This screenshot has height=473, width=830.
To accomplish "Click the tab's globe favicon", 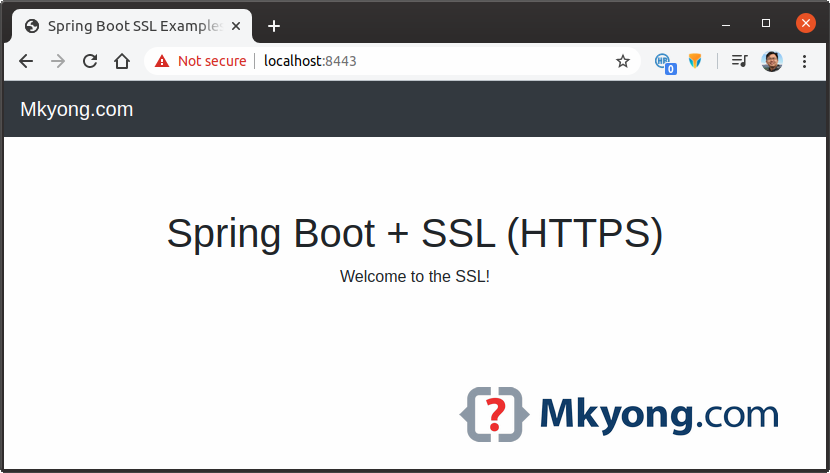I will [x=32, y=26].
